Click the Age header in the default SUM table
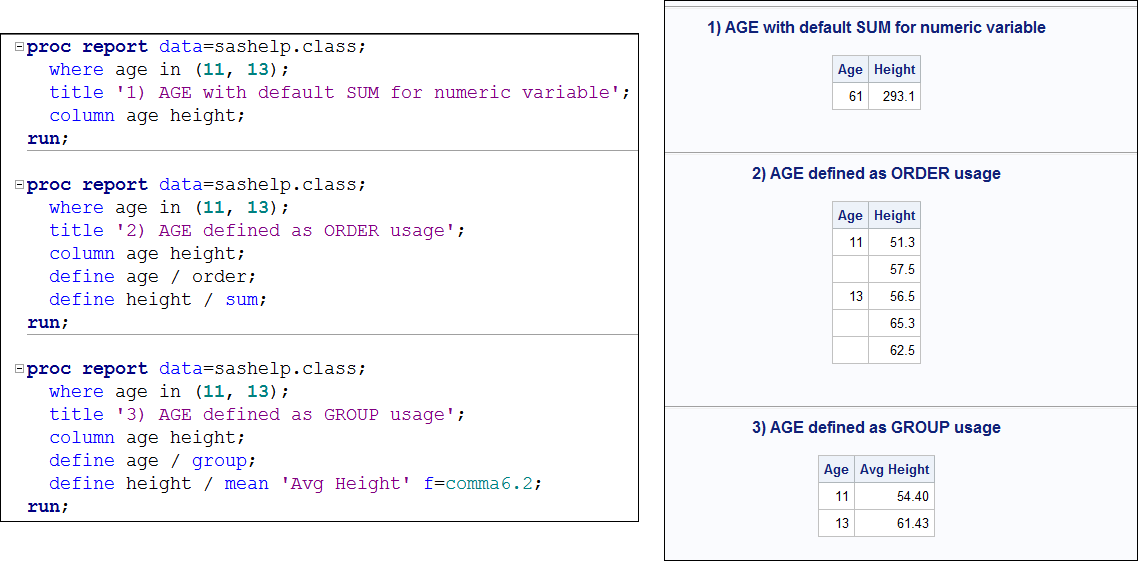Screen dimensions: 1138x561 point(850,70)
